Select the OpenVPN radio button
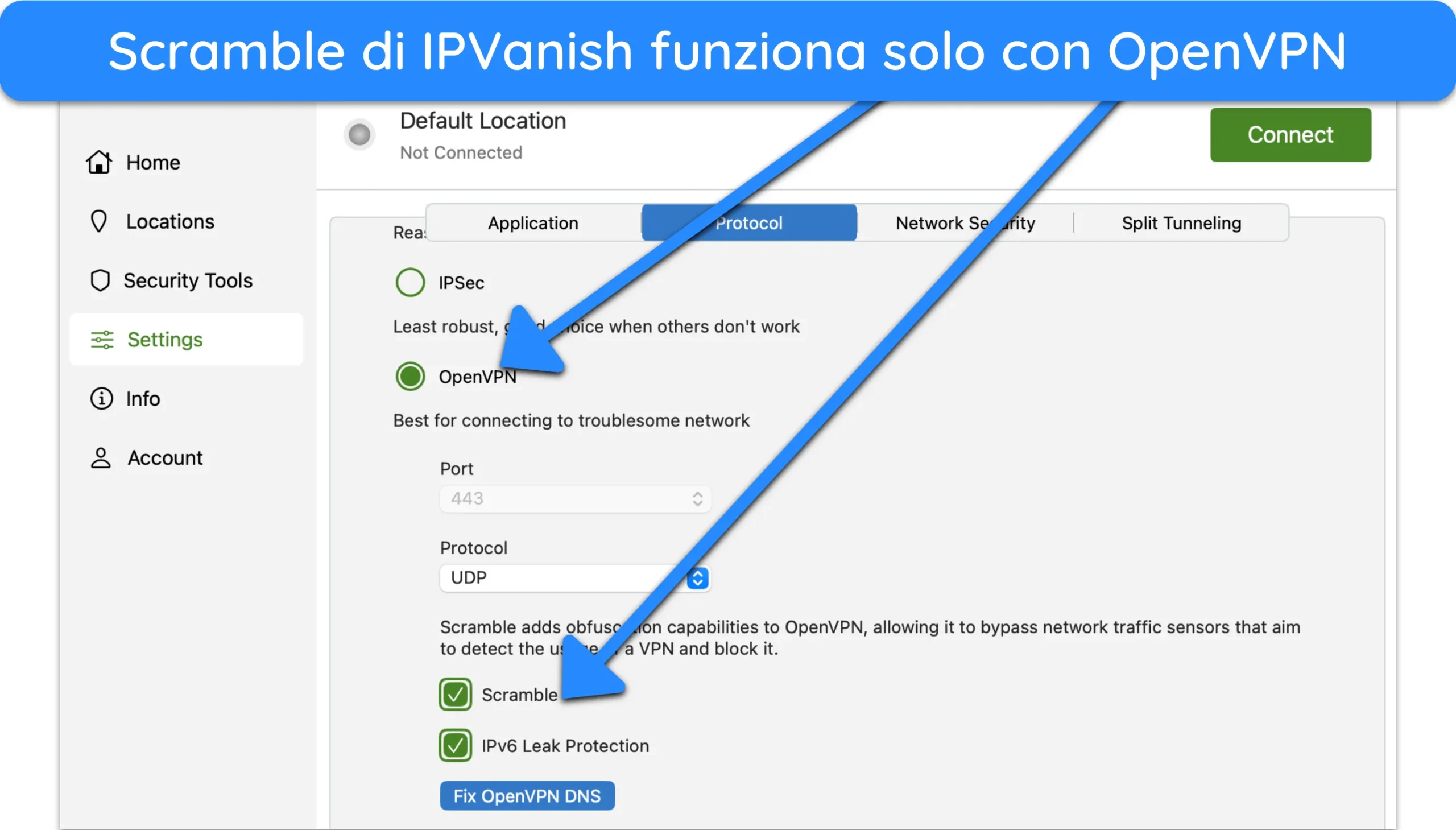This screenshot has height=830, width=1456. [x=410, y=376]
